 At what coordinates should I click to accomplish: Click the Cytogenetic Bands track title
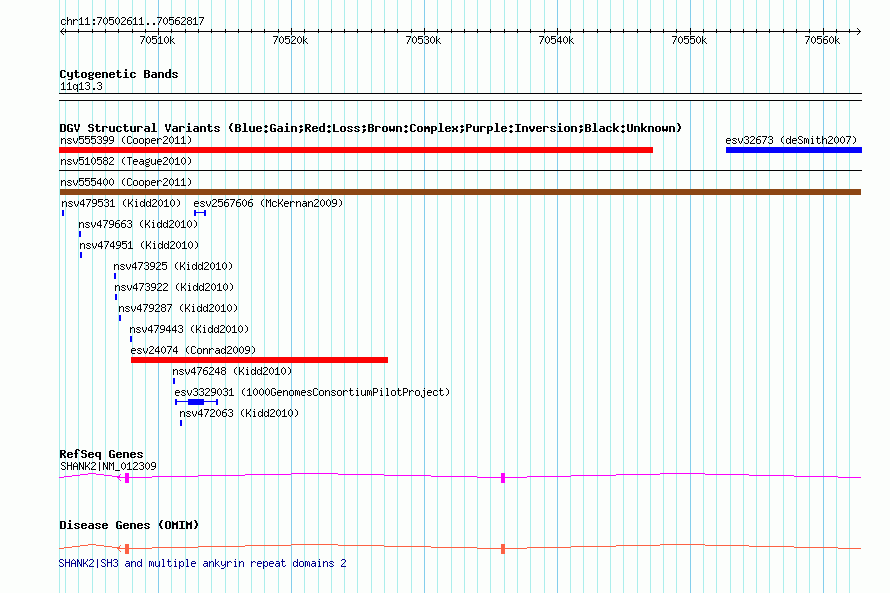(x=119, y=74)
